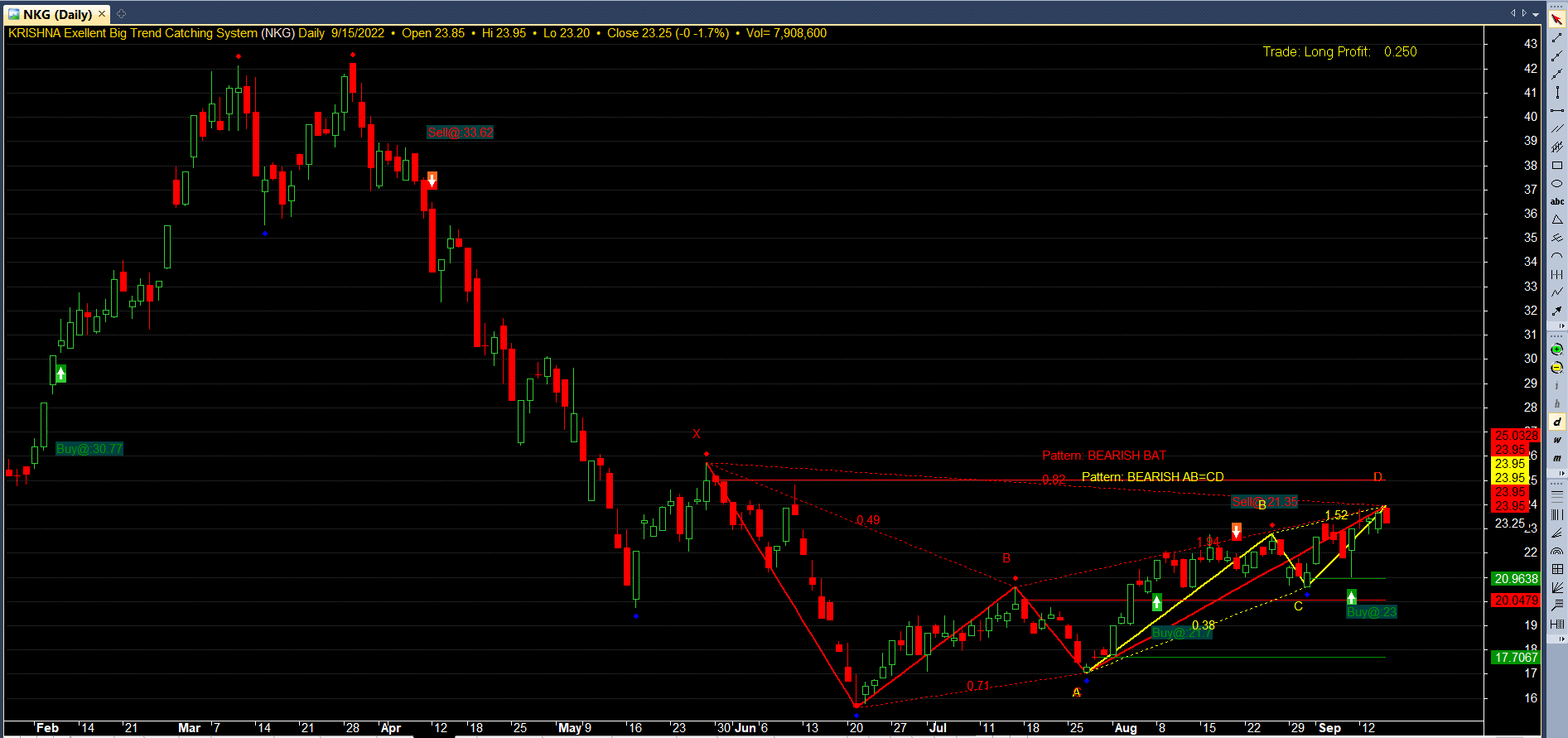Screen dimensions: 1568x738
Task: Close the NKG (Daily) tab
Action: (x=102, y=14)
